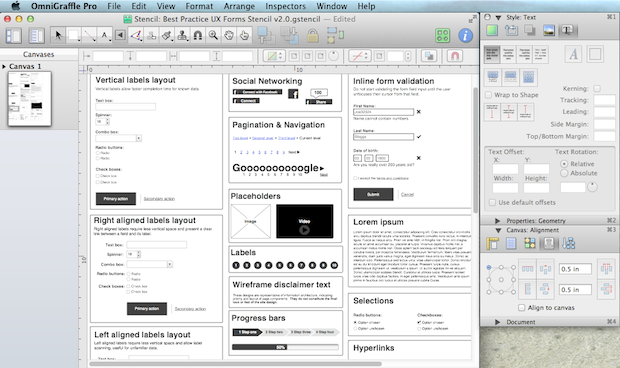Collapse the Canvas: Alignment section
Image resolution: width=620 pixels, height=368 pixels.
498,230
